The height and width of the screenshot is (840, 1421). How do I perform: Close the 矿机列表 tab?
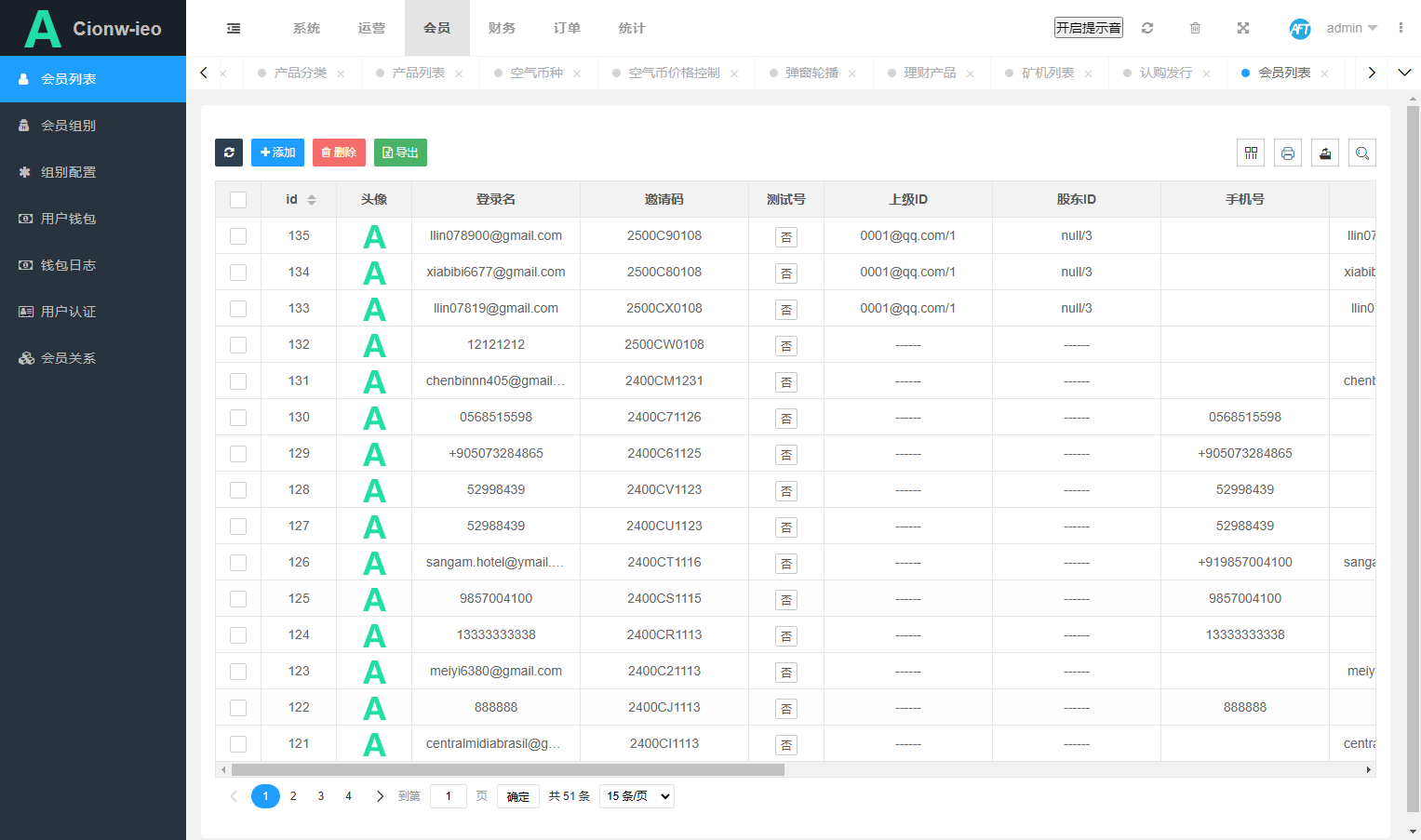pos(1089,73)
